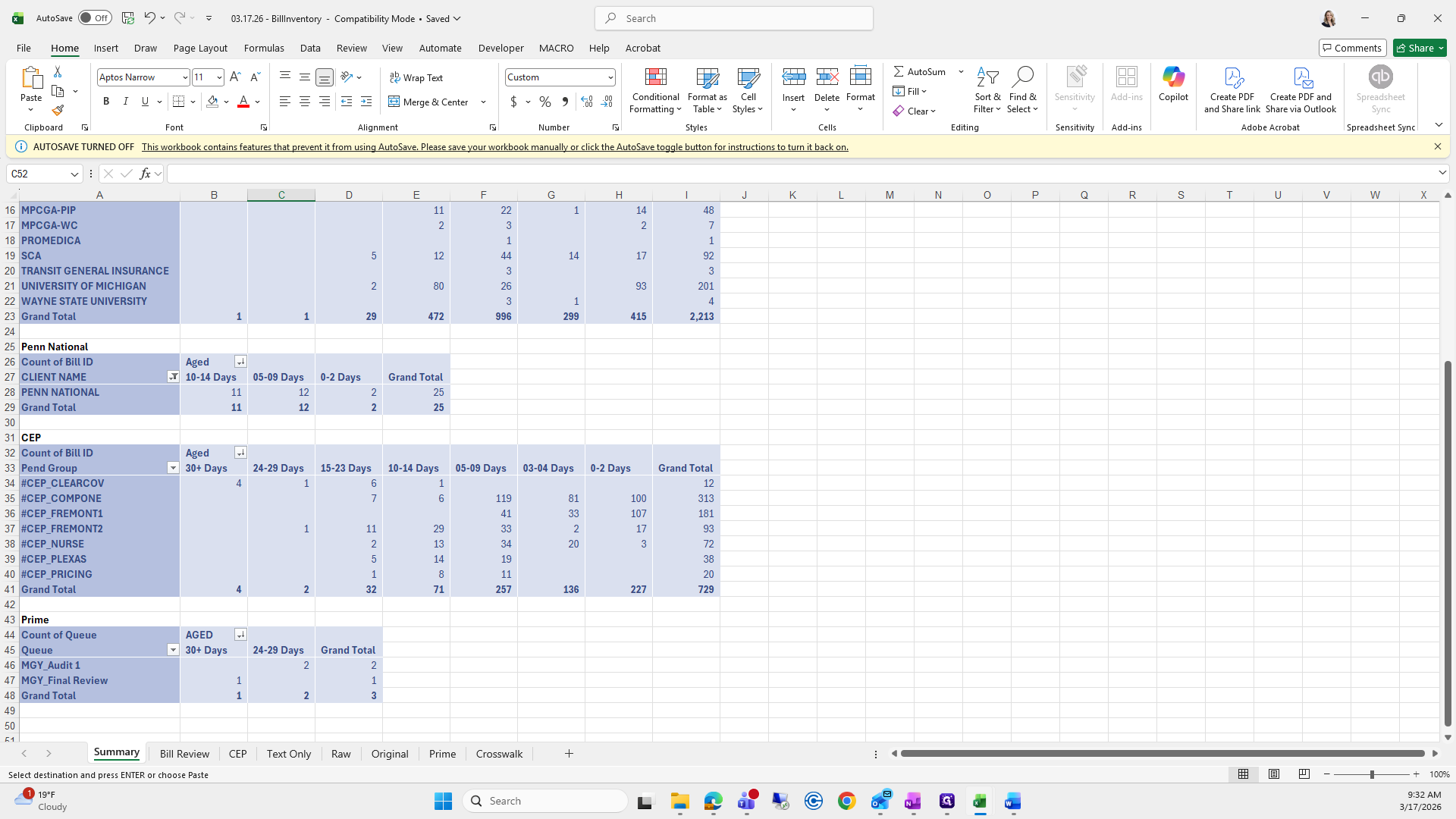Screen dimensions: 1456x819
Task: Click the Comments button
Action: [1352, 48]
